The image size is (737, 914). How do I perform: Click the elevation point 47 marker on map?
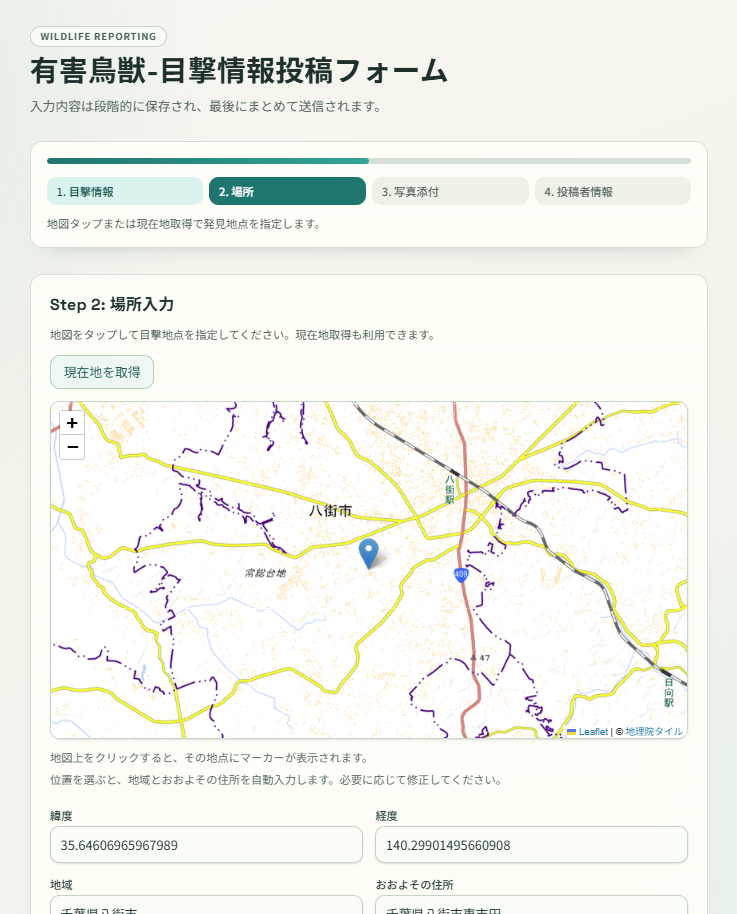[x=480, y=657]
